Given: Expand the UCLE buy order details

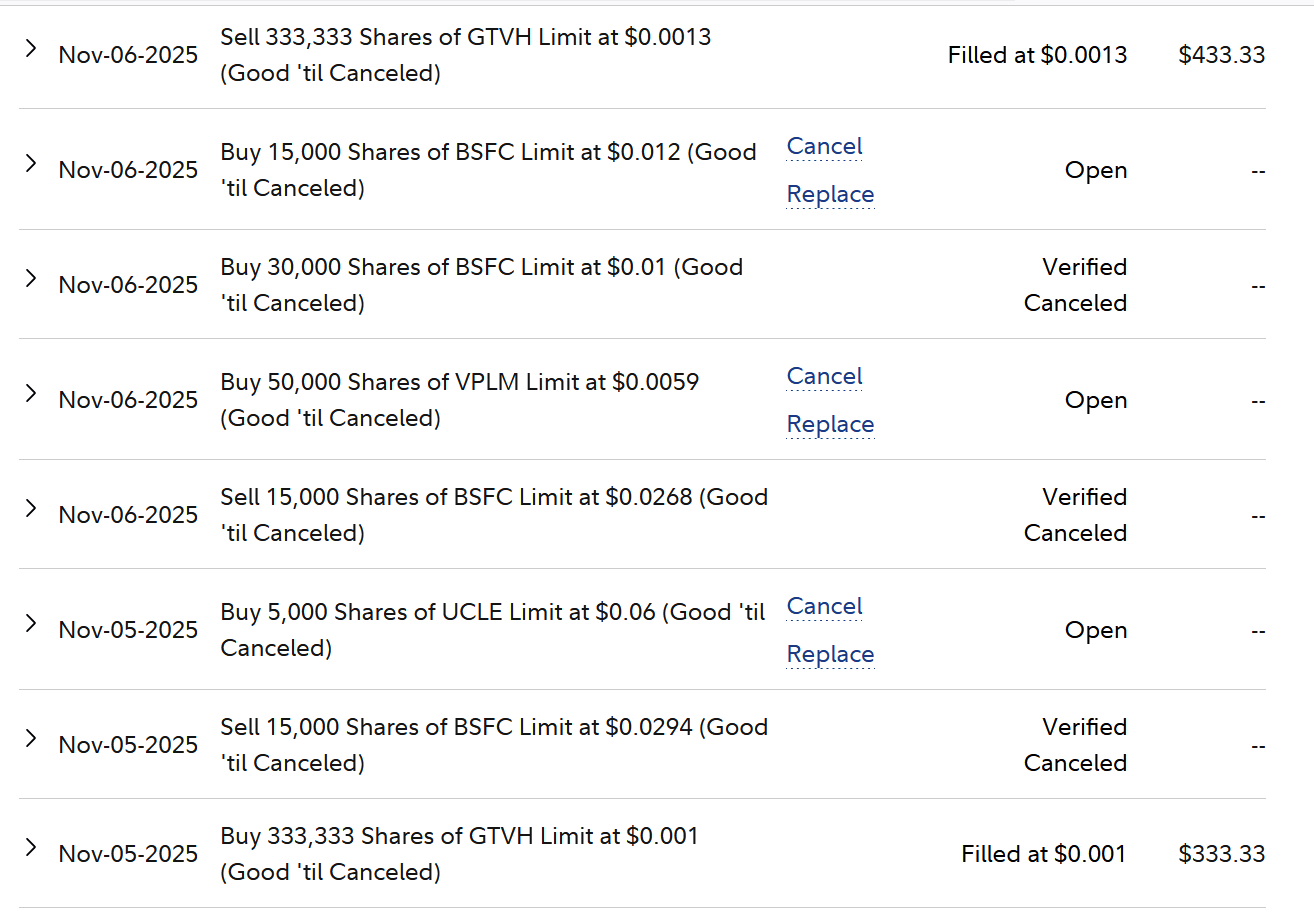Looking at the screenshot, I should point(31,623).
